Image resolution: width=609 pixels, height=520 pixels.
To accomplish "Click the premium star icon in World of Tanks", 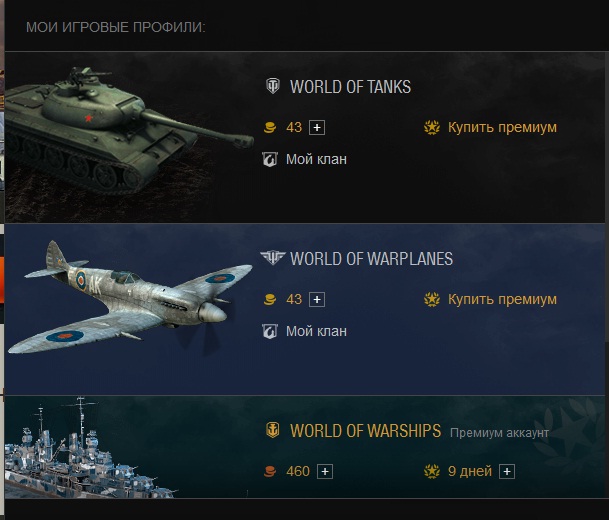I will [x=432, y=127].
